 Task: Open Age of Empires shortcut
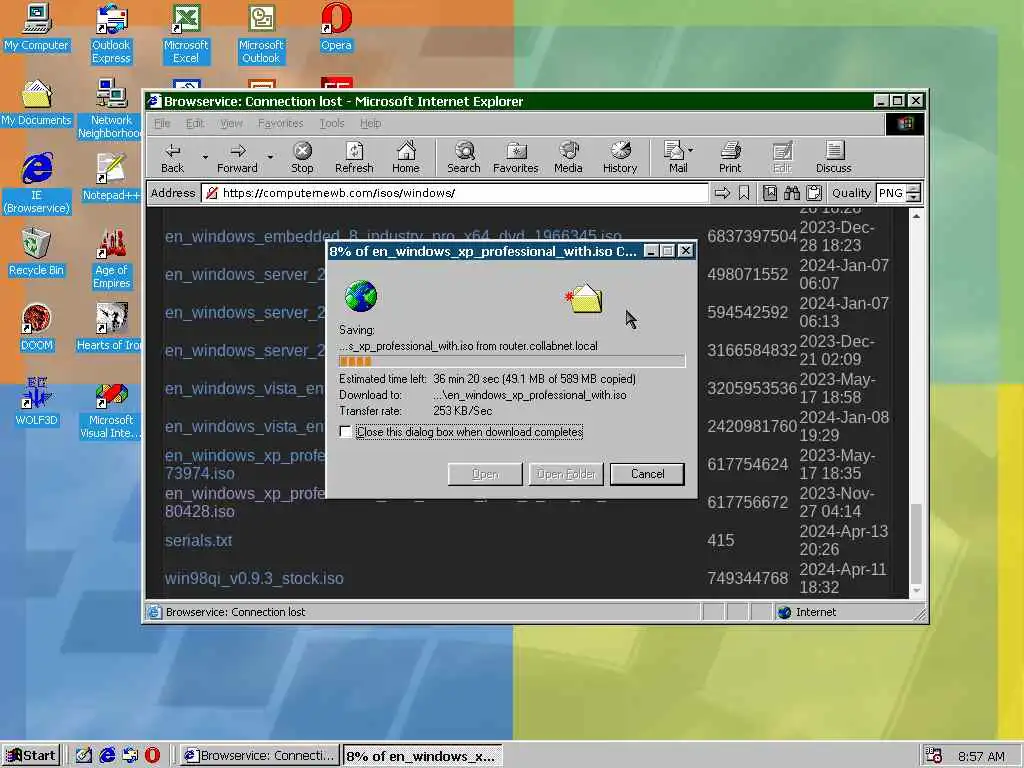point(111,259)
